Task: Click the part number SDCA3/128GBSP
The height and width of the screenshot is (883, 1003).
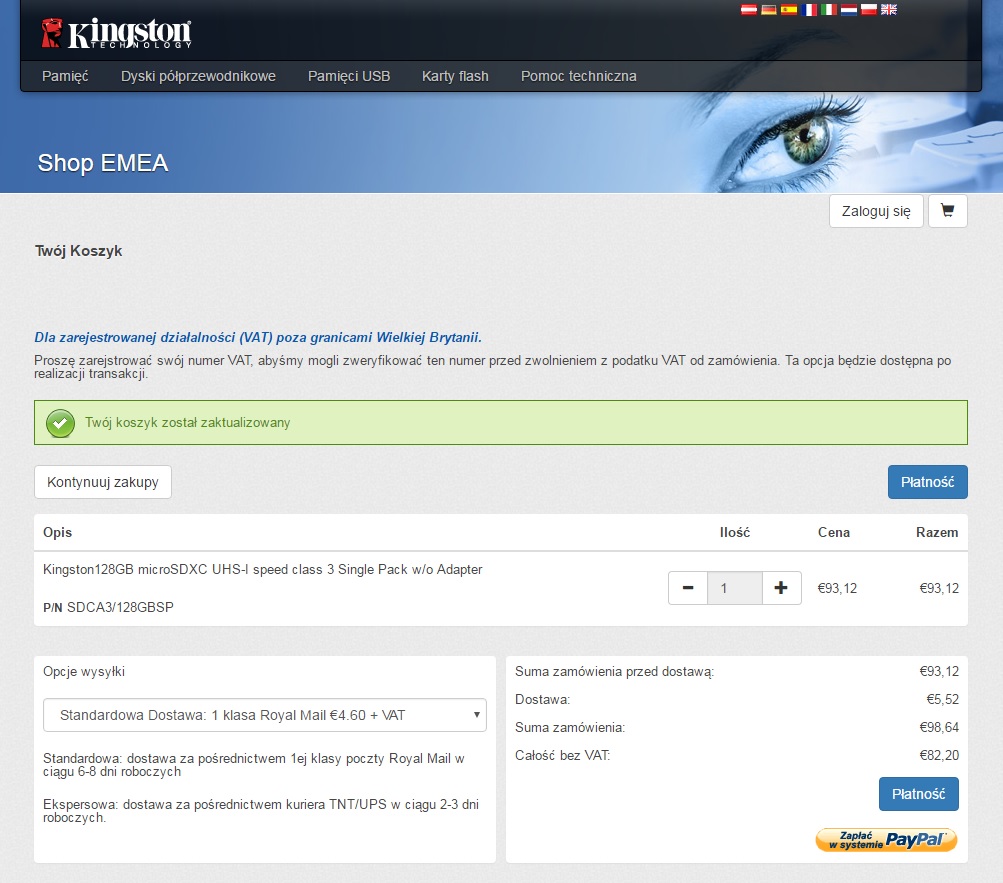Action: pyautogui.click(x=120, y=607)
